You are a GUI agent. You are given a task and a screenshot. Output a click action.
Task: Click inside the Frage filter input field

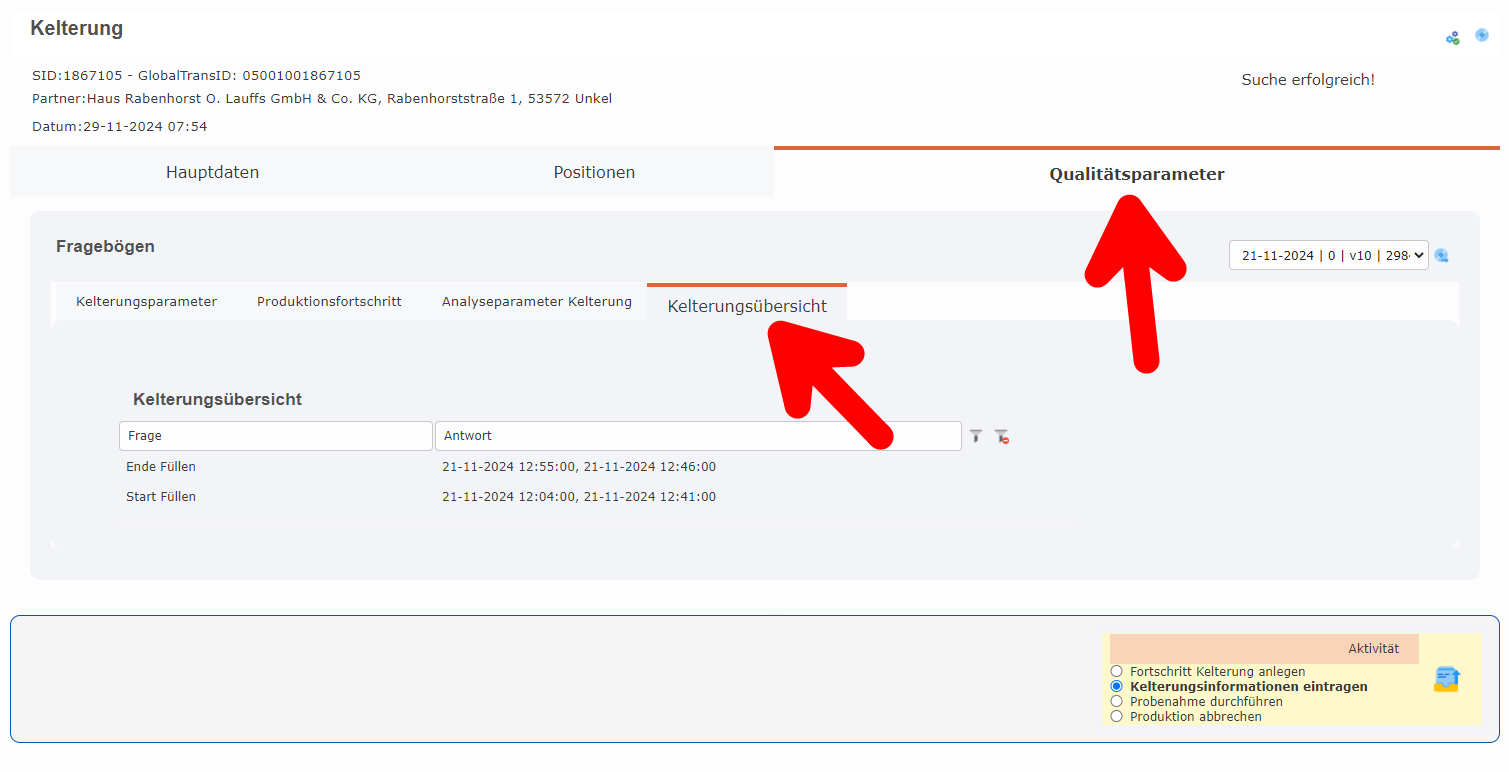click(x=276, y=435)
